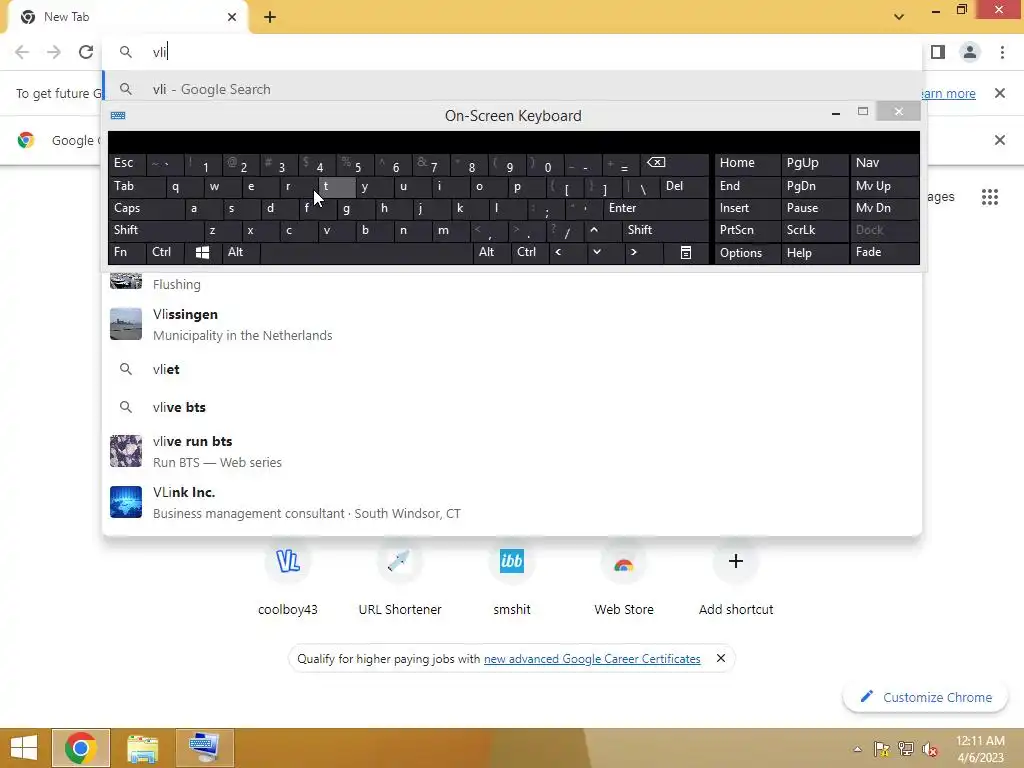
Task: Toggle the ScrLk key
Action: [815, 230]
